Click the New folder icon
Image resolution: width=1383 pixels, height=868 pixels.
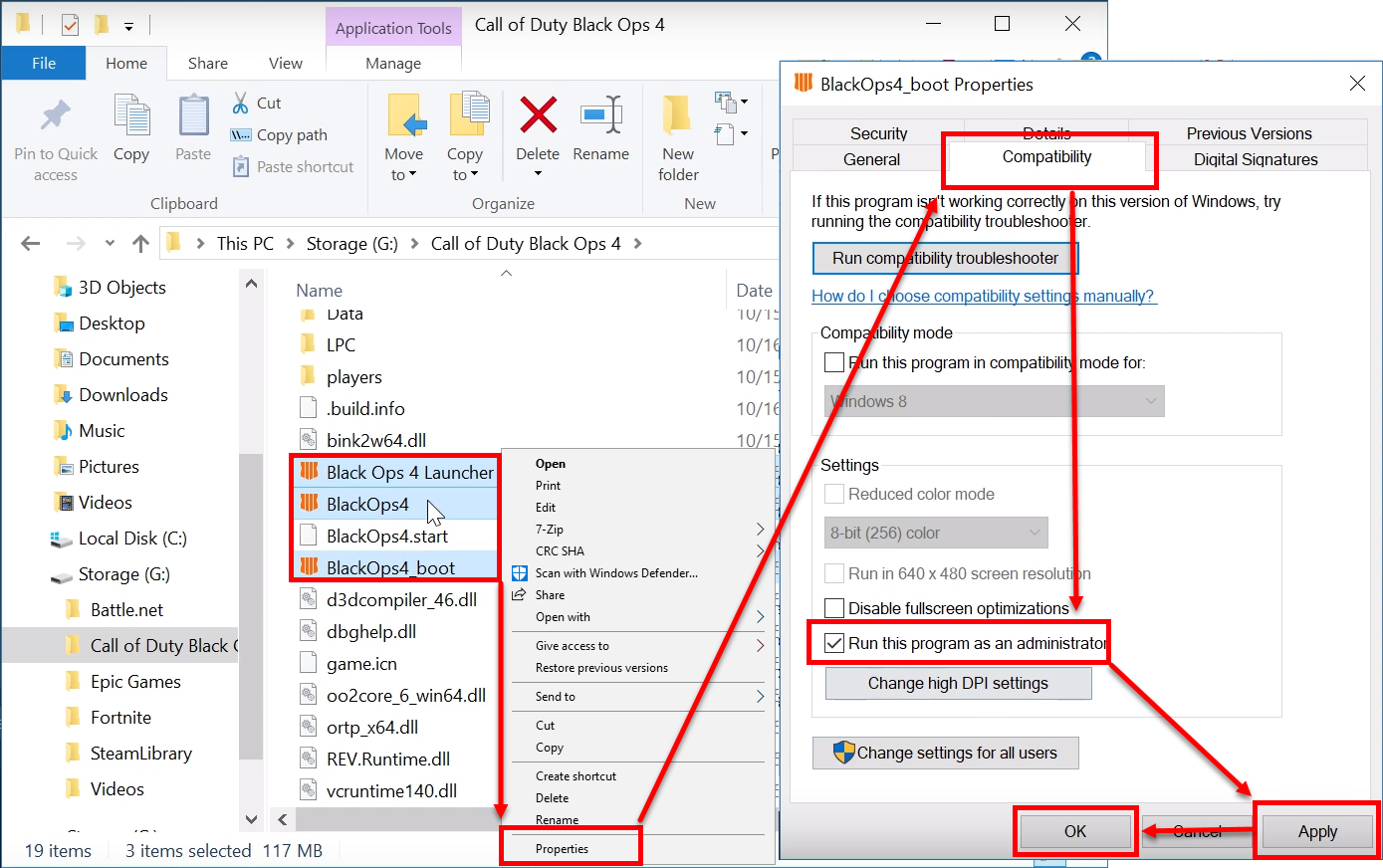[678, 115]
